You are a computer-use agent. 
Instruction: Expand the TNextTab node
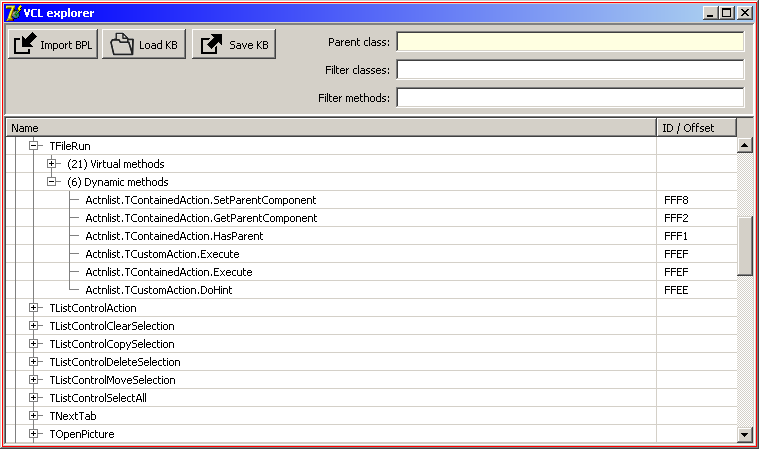click(33, 415)
